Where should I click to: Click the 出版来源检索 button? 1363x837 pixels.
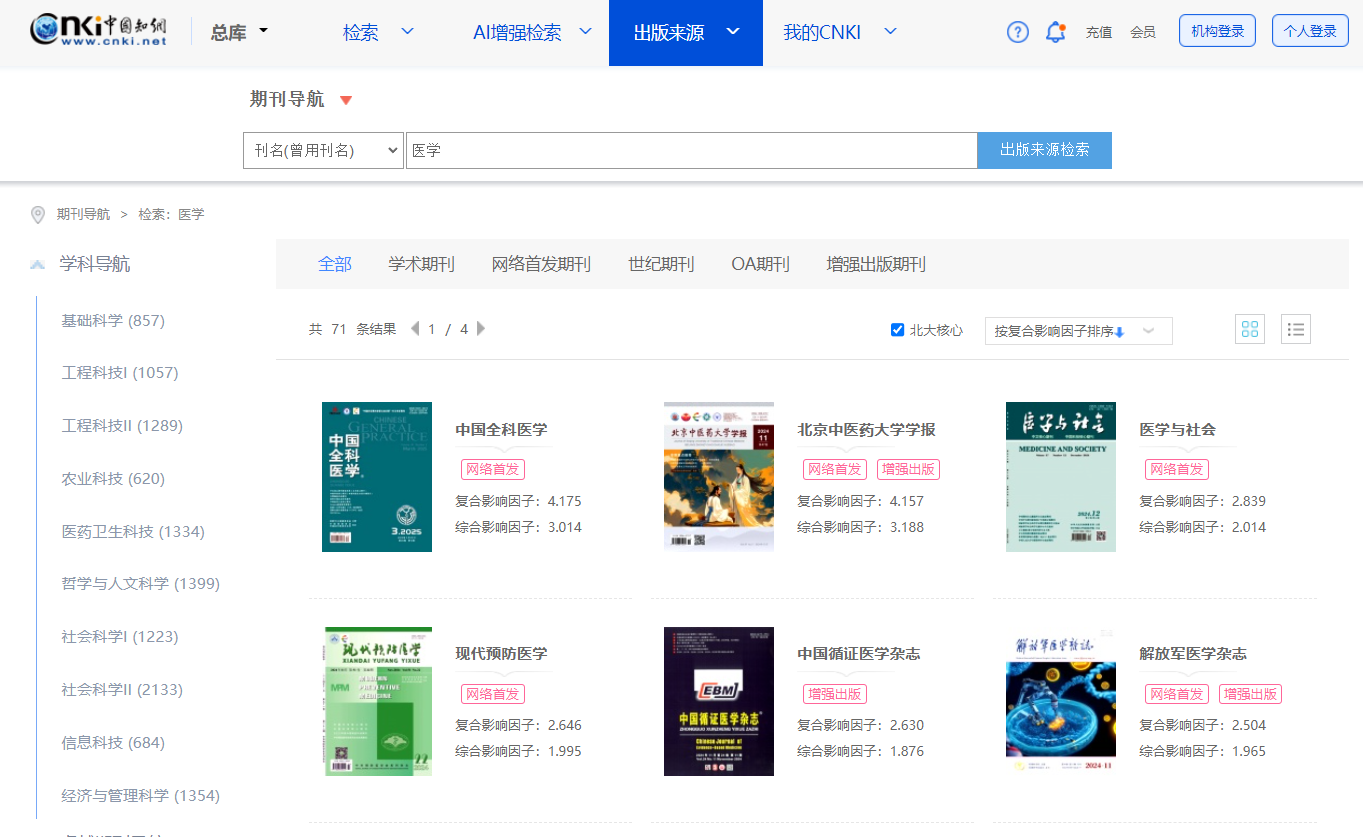click(1044, 150)
